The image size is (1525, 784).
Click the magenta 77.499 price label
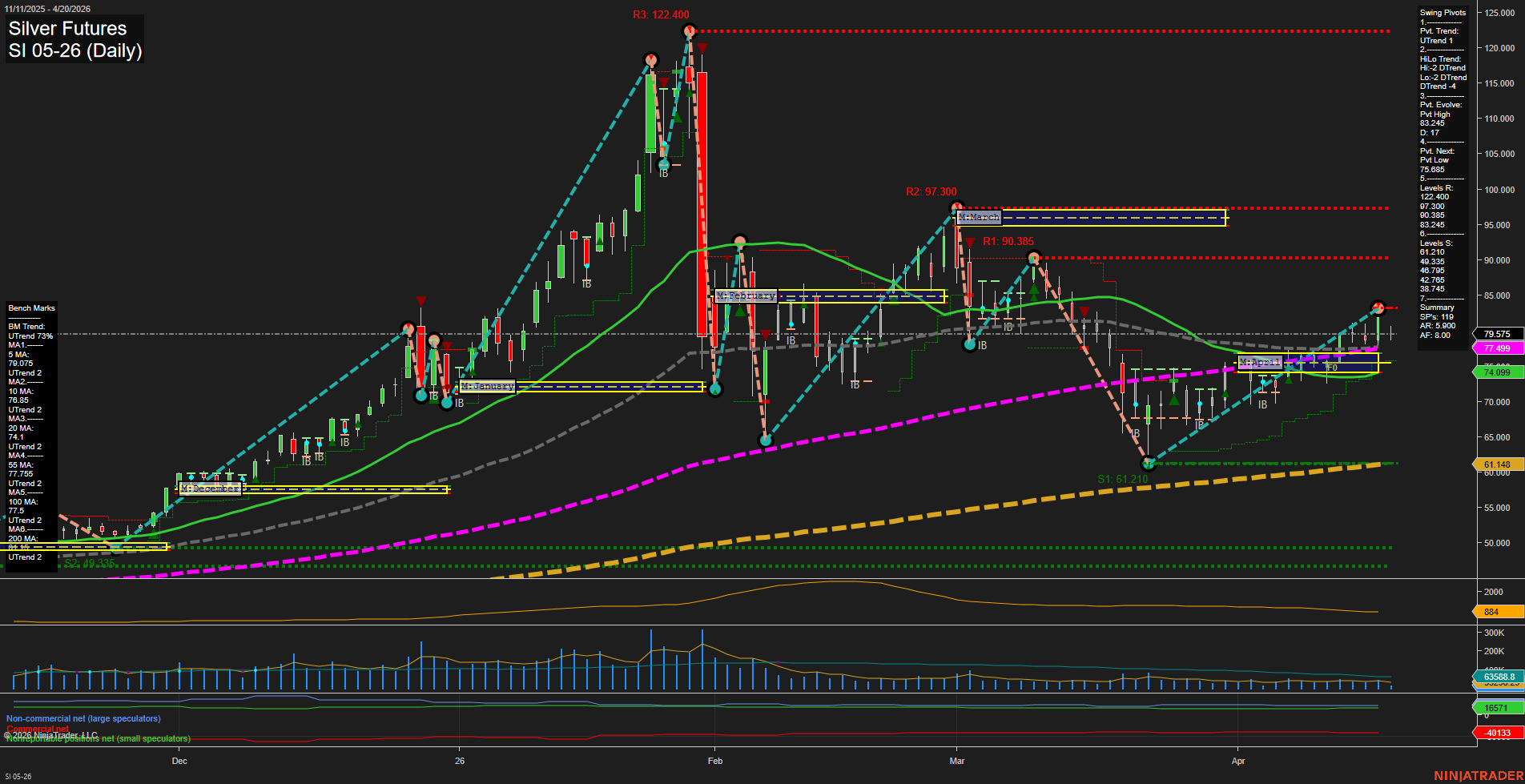1497,348
